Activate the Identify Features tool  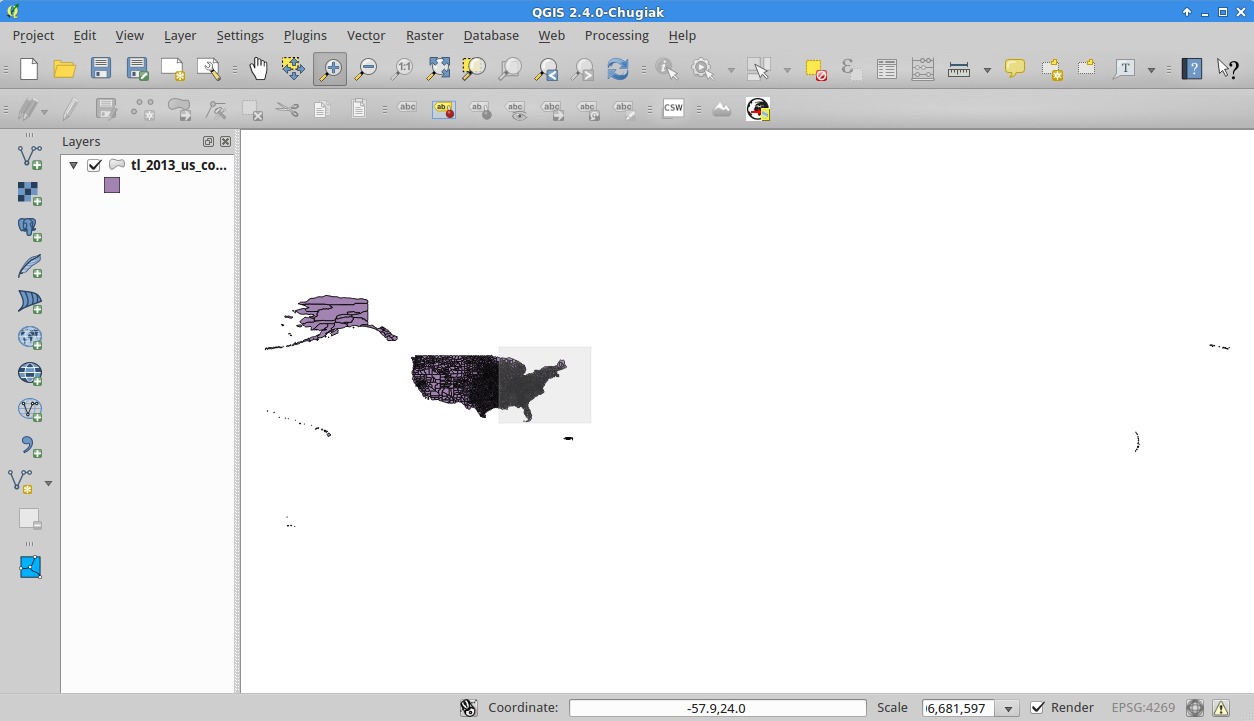pos(666,69)
